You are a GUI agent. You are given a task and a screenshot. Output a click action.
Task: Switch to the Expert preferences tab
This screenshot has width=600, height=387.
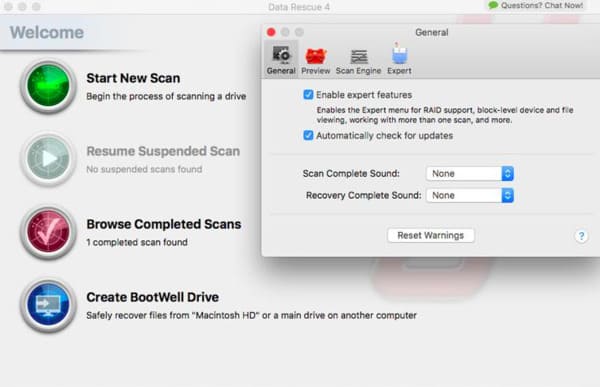coord(399,59)
